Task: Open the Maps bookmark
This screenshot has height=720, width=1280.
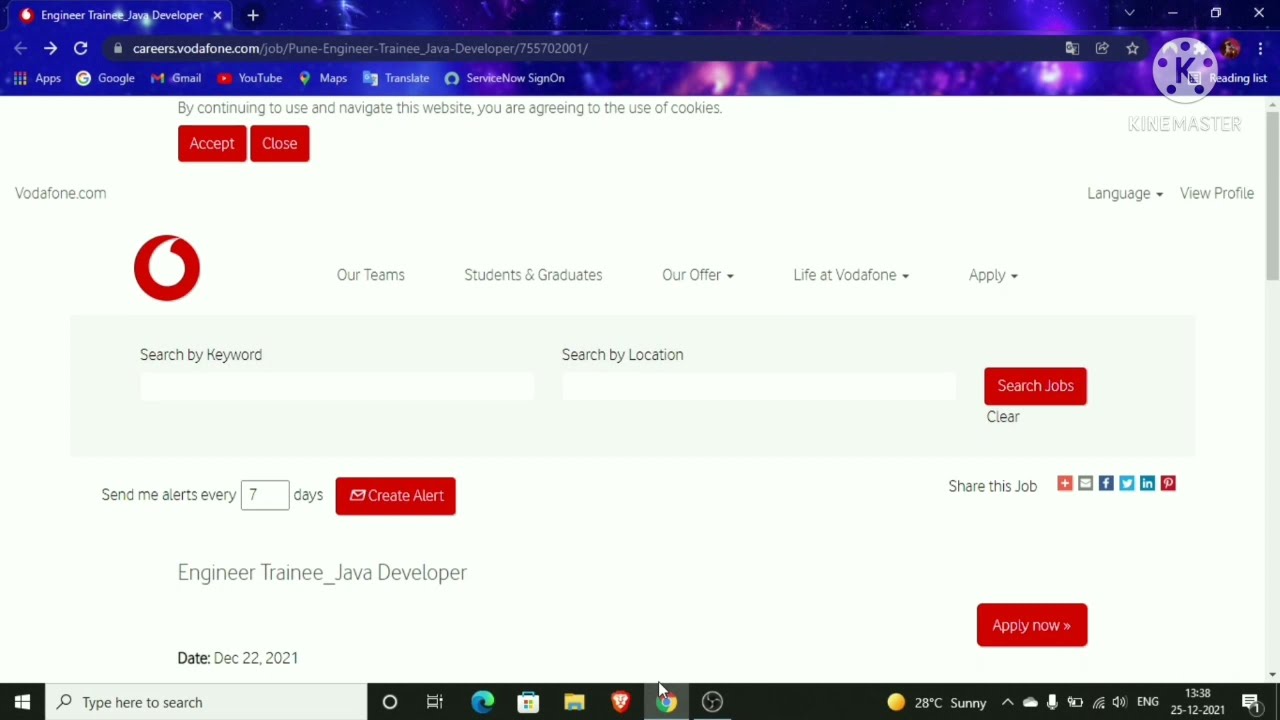Action: point(323,78)
